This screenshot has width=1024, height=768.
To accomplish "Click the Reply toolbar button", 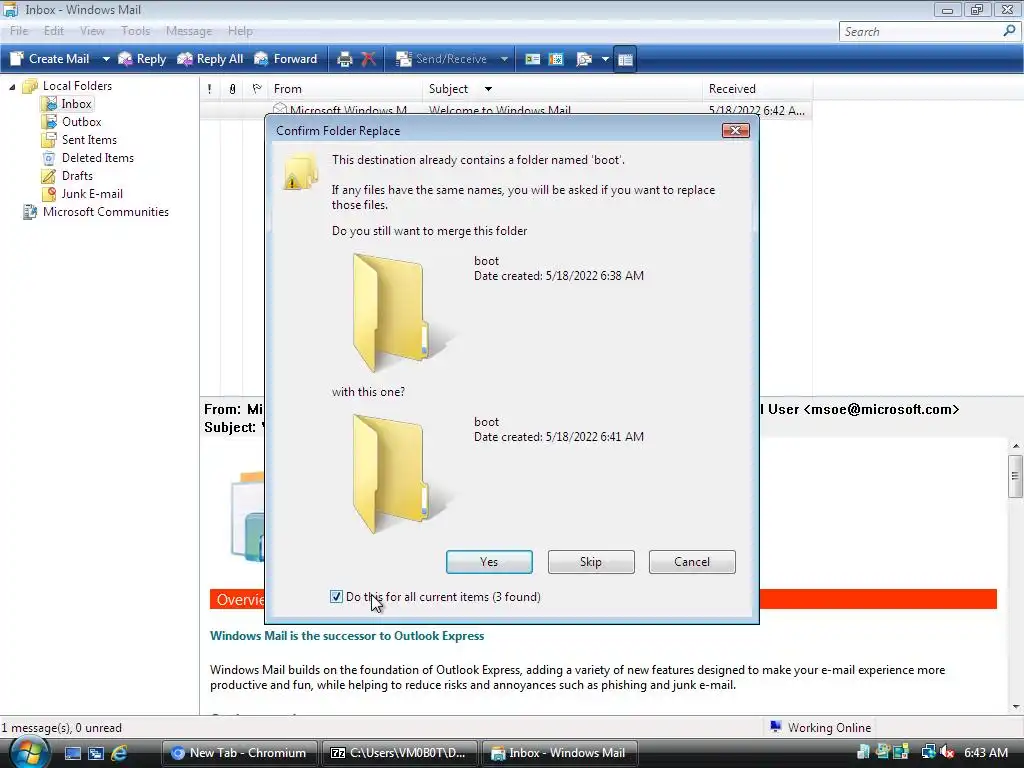I will pos(142,59).
